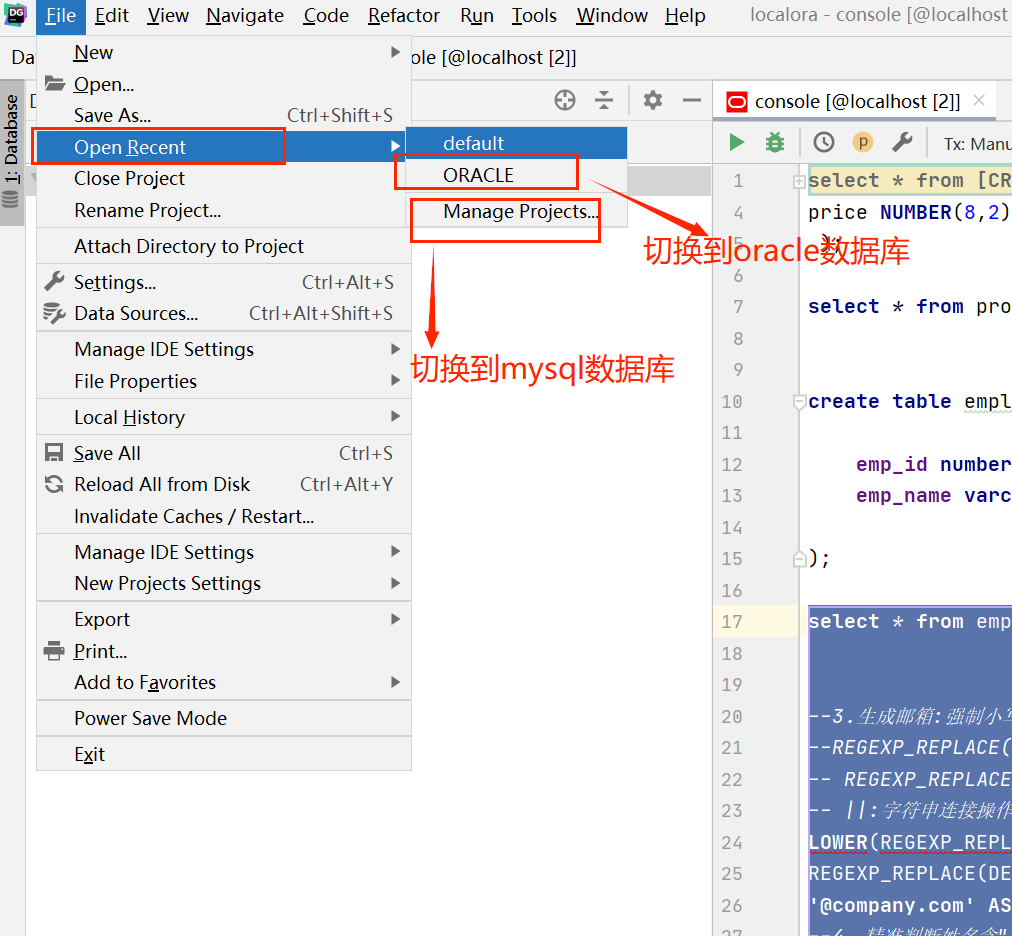1012x936 pixels.
Task: Open the Tx: Manual transaction dropdown
Action: 977,143
